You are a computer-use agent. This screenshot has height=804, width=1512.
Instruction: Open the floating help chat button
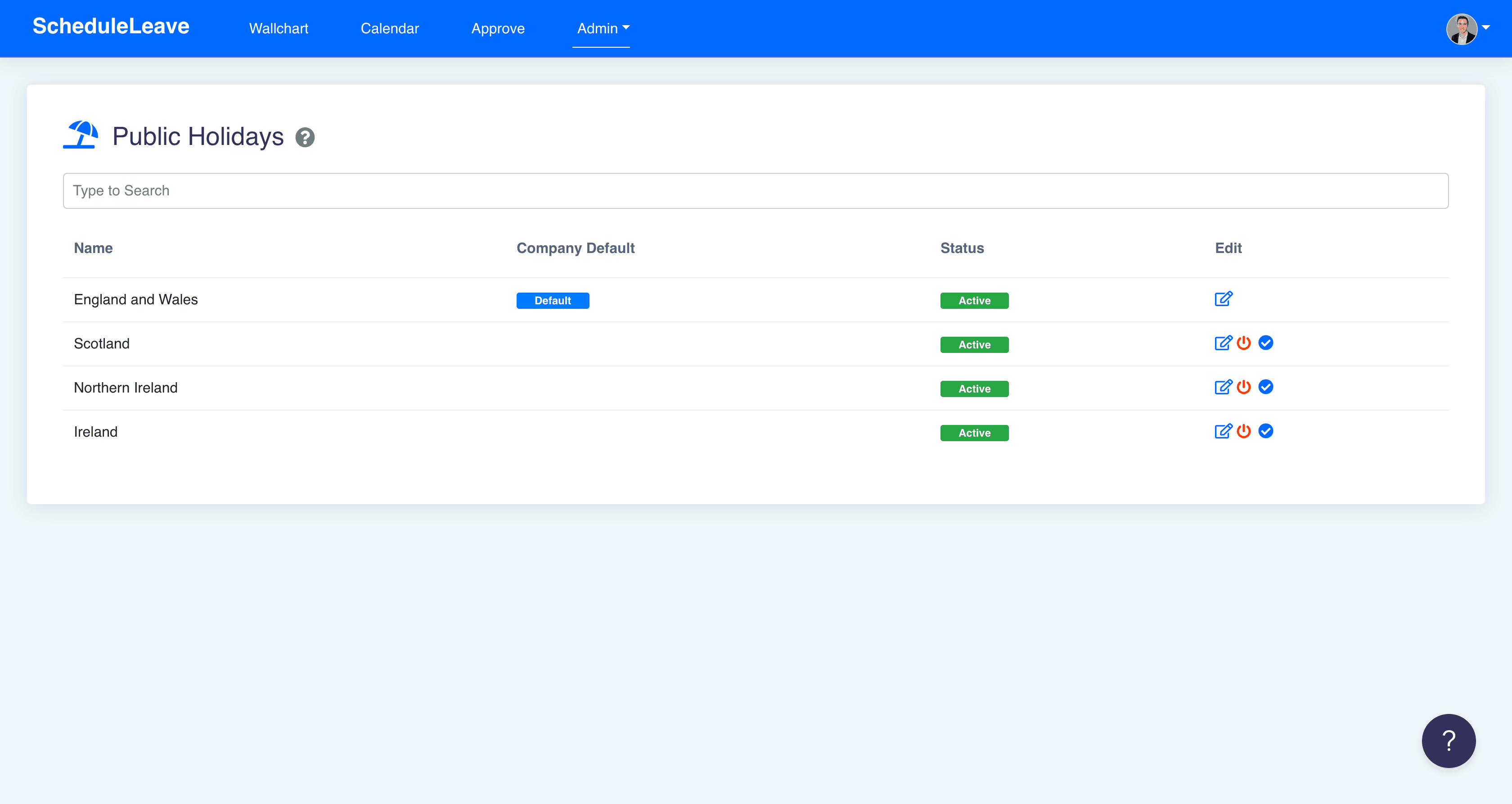(1448, 741)
